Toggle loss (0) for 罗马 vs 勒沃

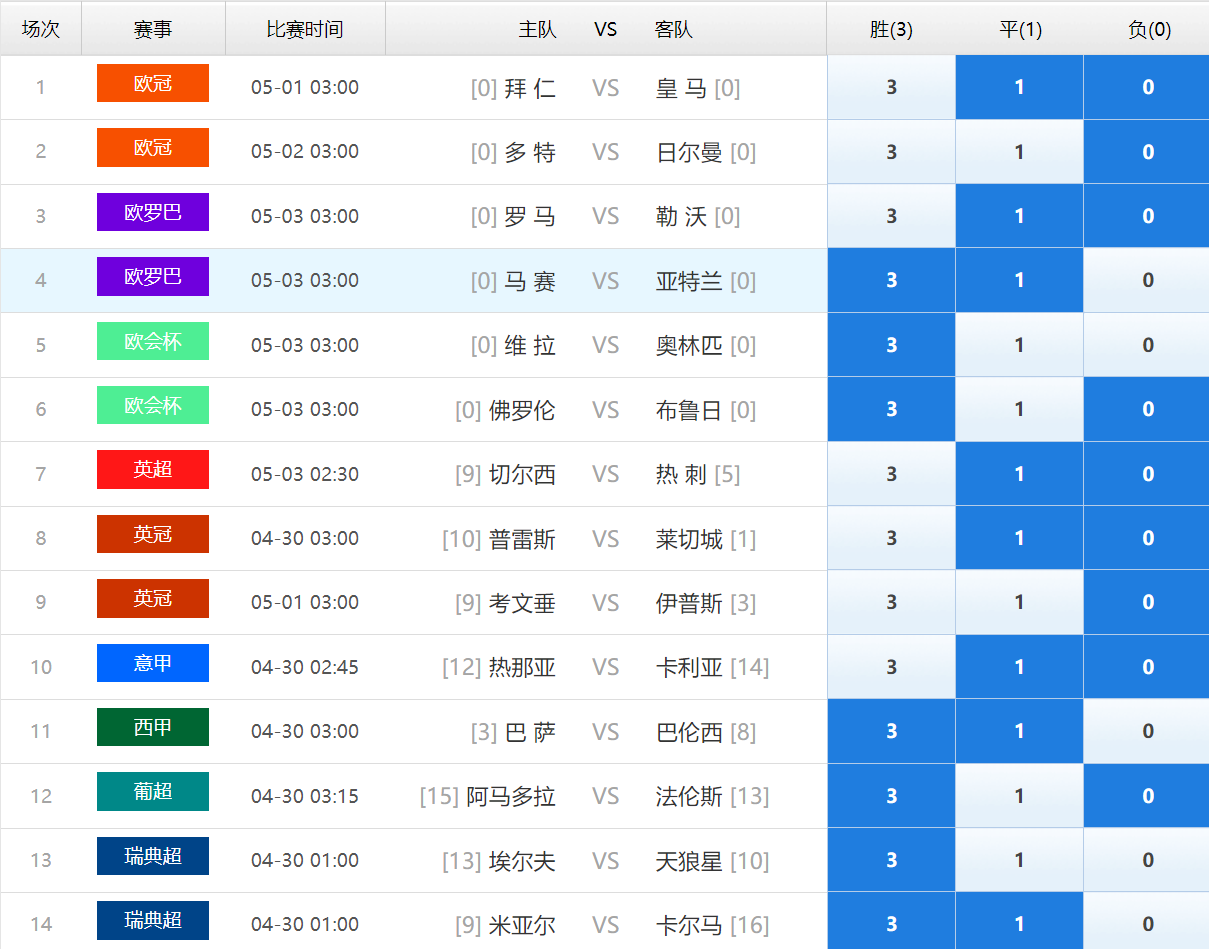pos(1147,216)
